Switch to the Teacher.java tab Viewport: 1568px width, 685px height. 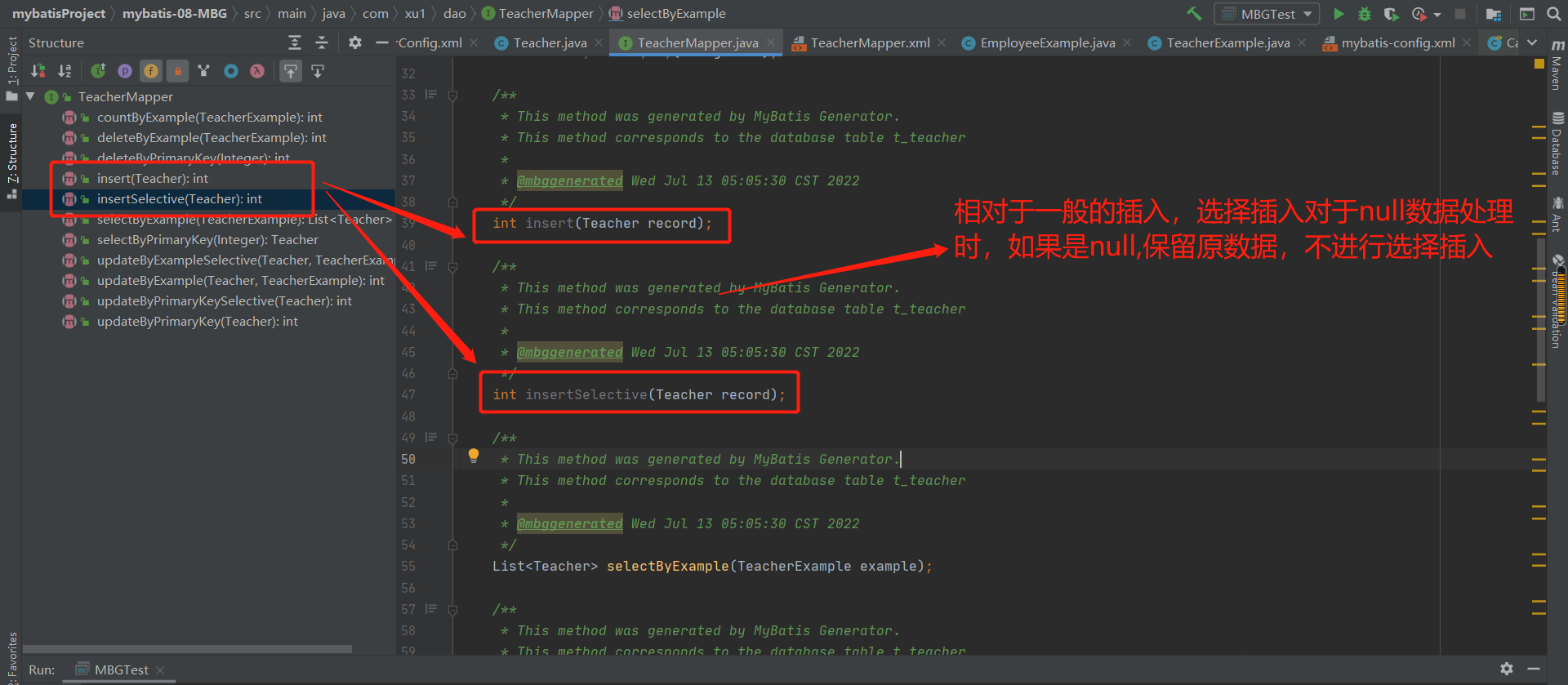coord(550,42)
